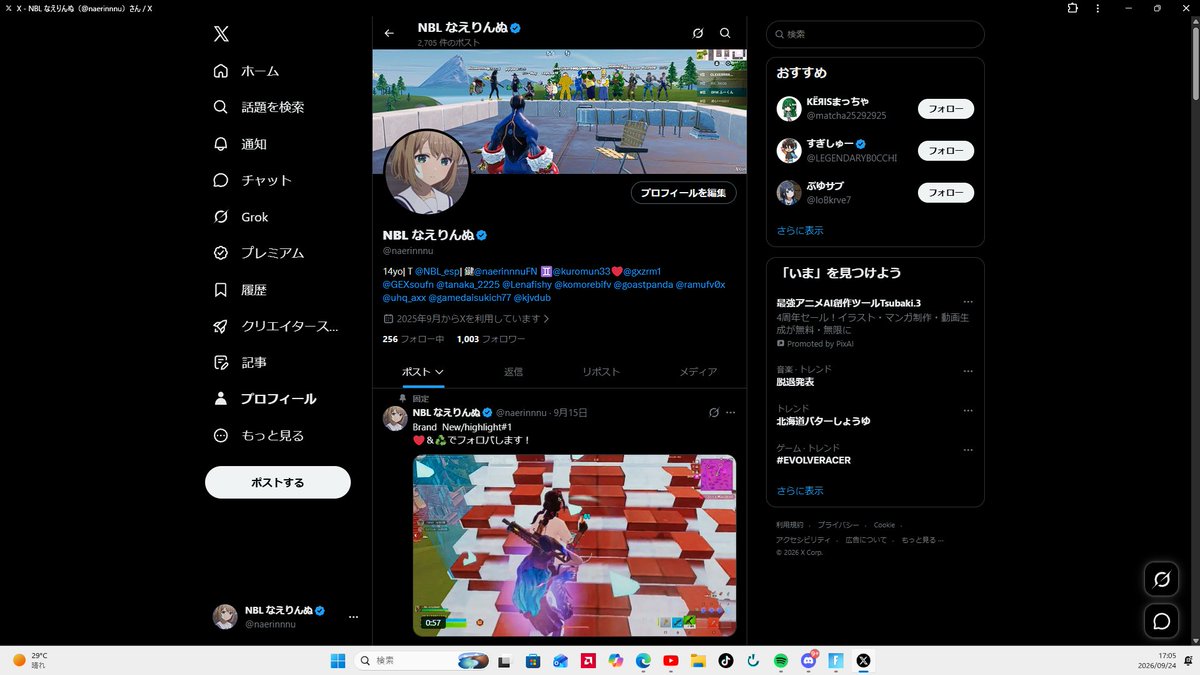Click さらに表示 under おすすめ
This screenshot has height=675, width=1200.
click(x=800, y=230)
